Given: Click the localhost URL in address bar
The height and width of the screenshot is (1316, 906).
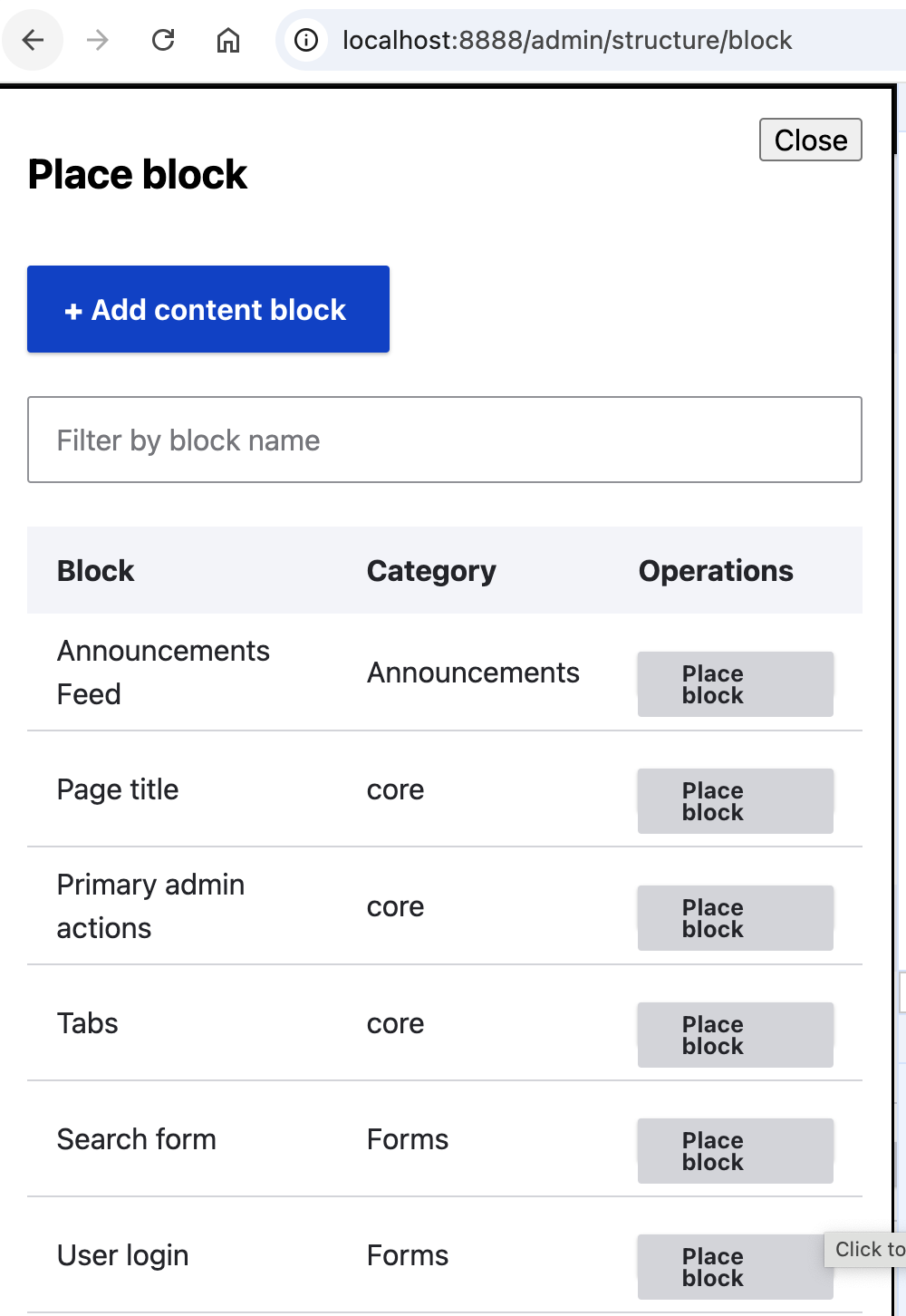Looking at the screenshot, I should point(567,40).
